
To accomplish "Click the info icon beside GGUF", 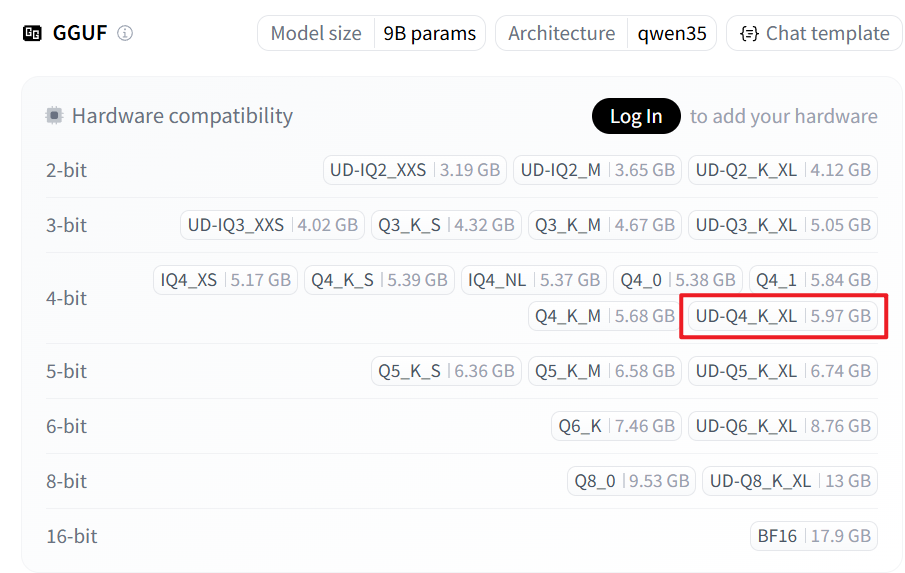I will 125,33.
